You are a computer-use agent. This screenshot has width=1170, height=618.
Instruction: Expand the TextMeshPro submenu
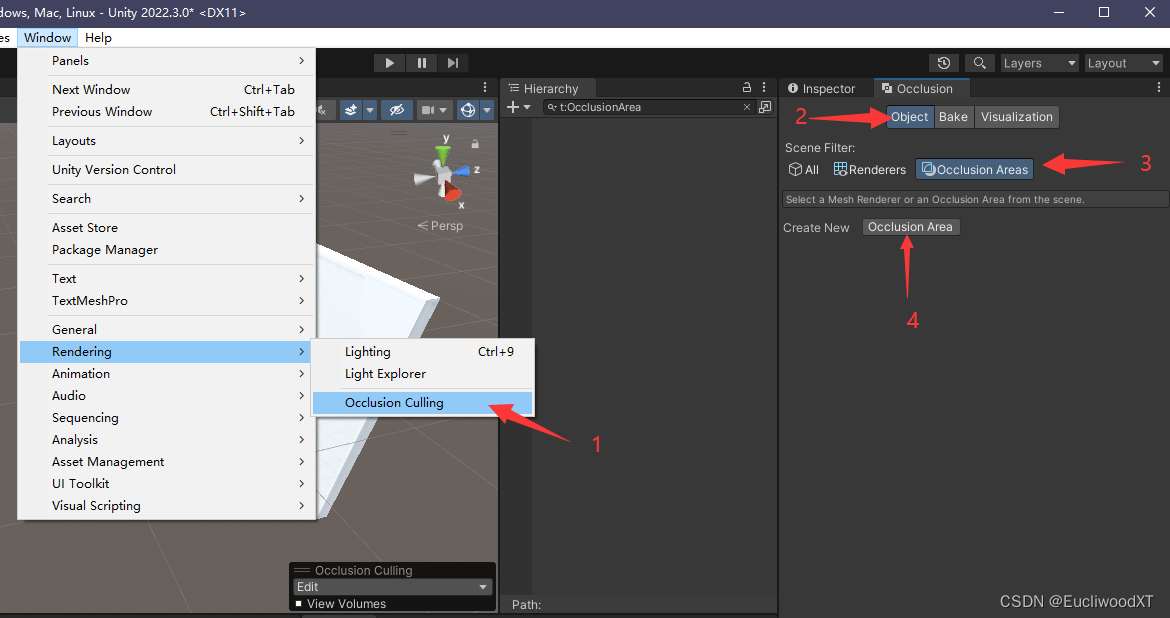pos(168,301)
